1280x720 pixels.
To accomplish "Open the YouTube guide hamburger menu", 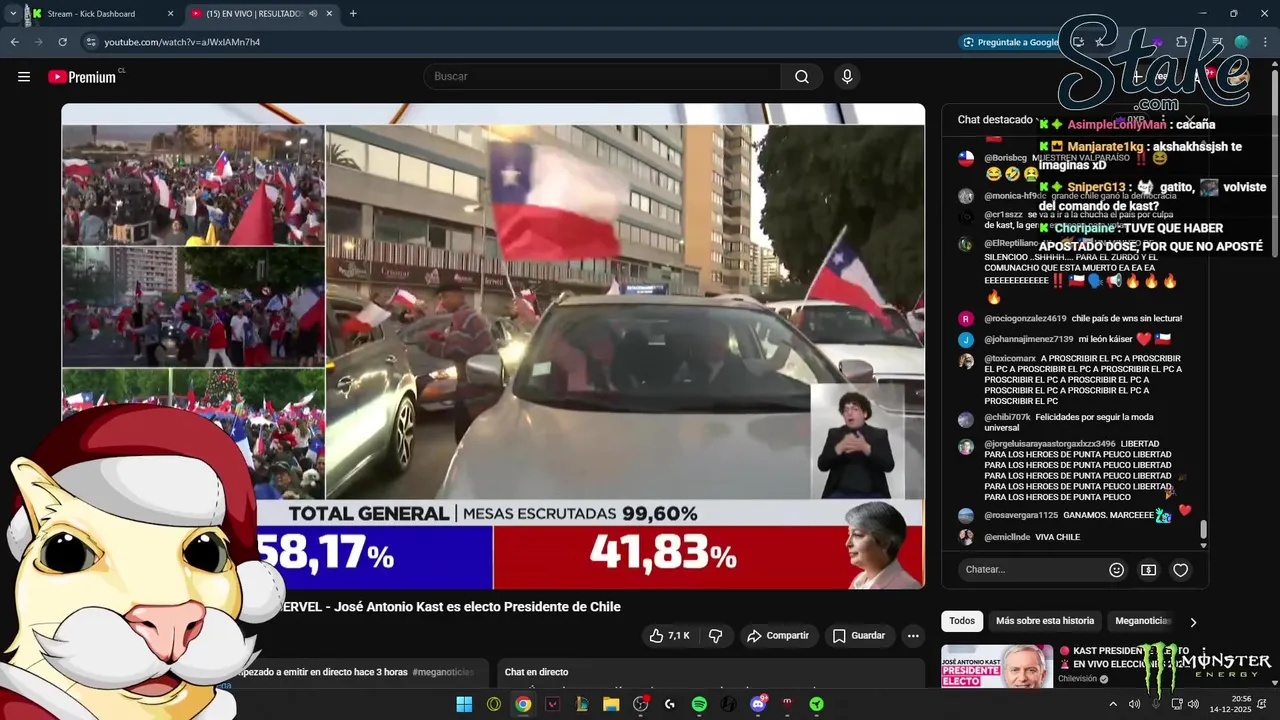I will (24, 77).
